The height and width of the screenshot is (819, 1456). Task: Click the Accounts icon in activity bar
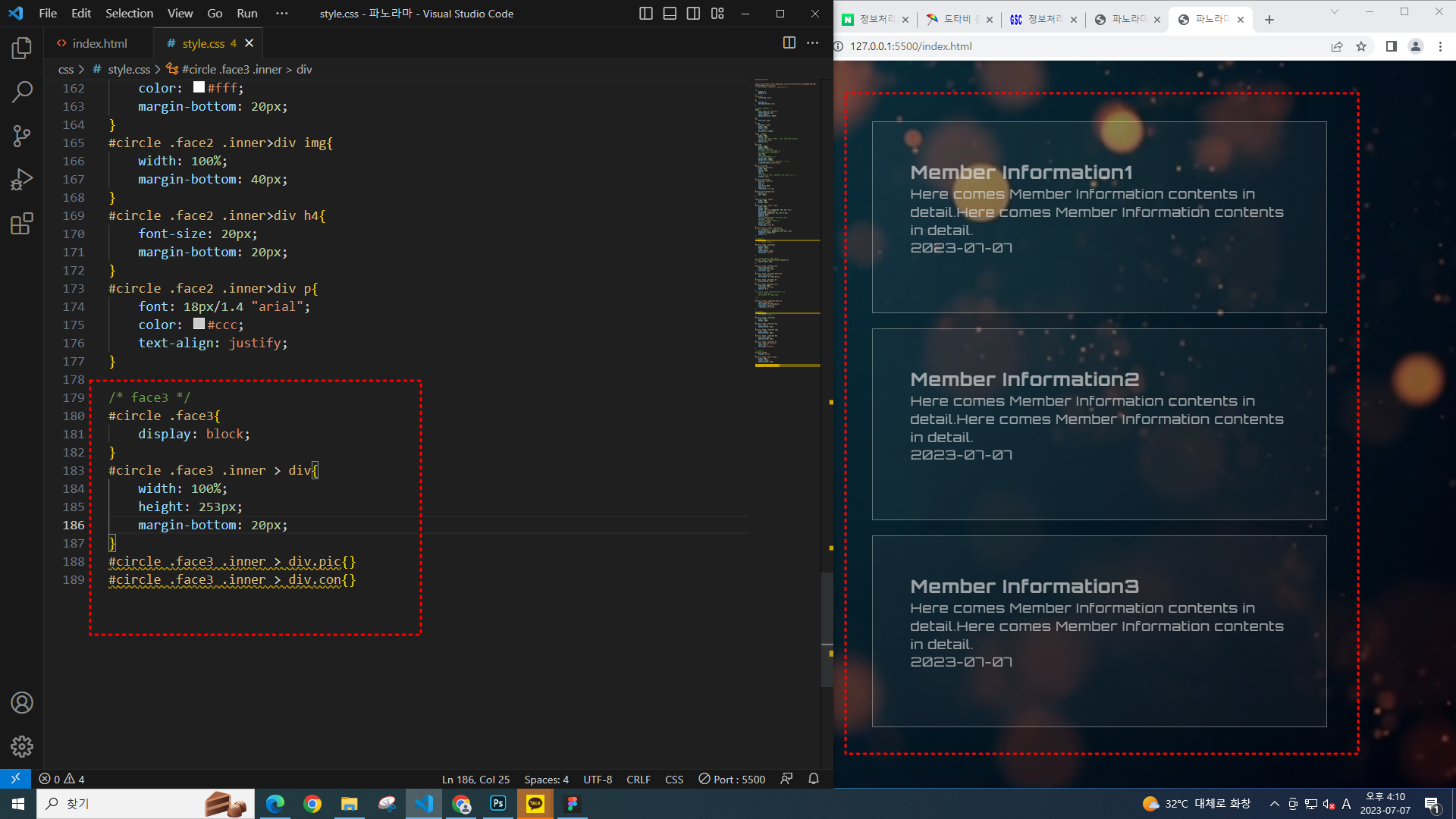coord(22,703)
